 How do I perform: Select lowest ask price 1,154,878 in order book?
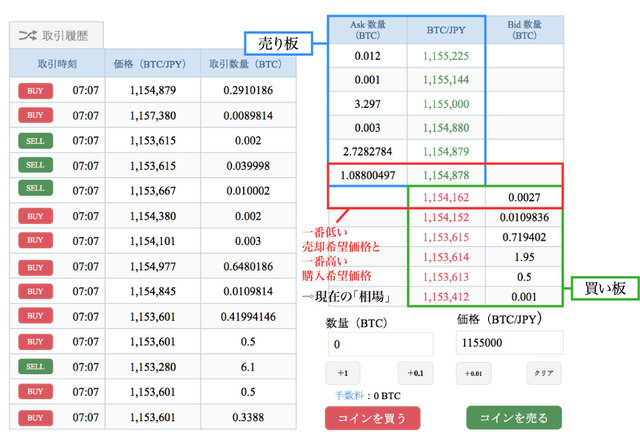(x=446, y=175)
